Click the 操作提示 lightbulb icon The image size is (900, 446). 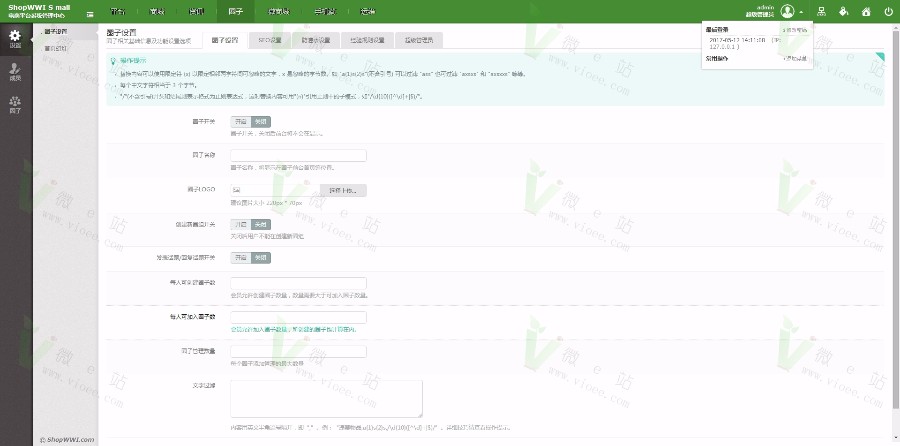click(113, 60)
